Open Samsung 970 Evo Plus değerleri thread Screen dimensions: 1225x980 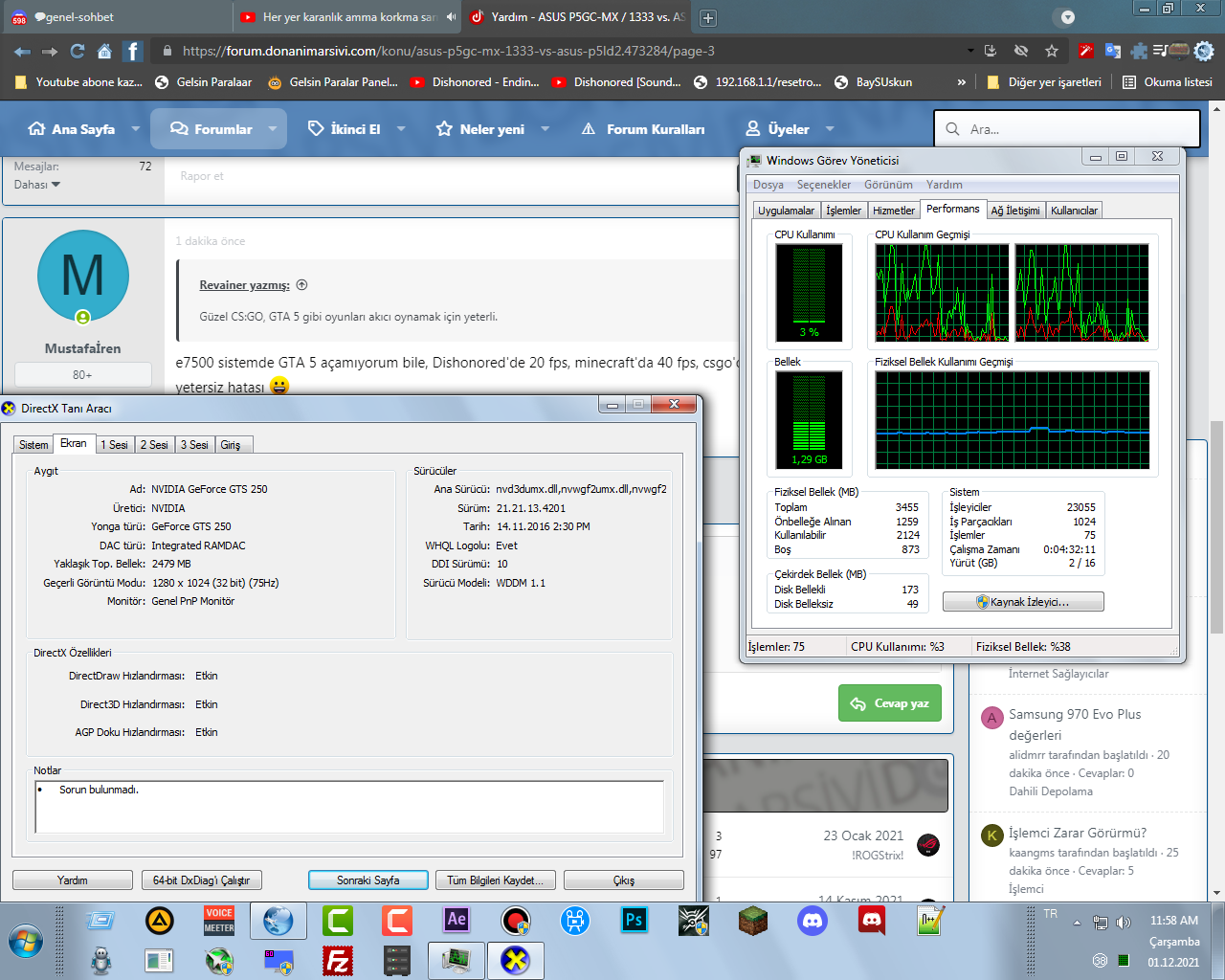(1075, 724)
